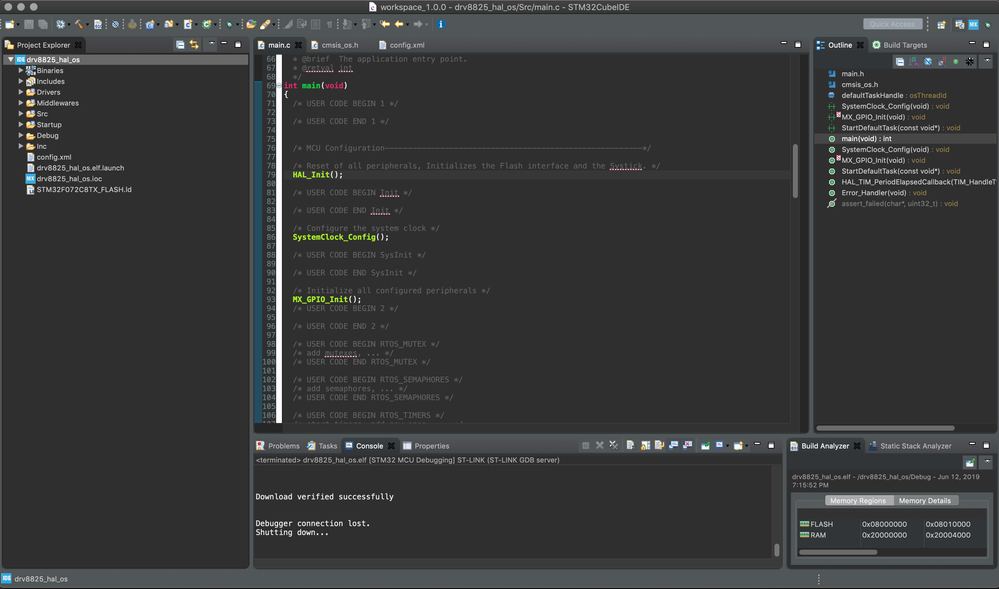Click the Open Element folder toolbar icon

click(x=251, y=24)
